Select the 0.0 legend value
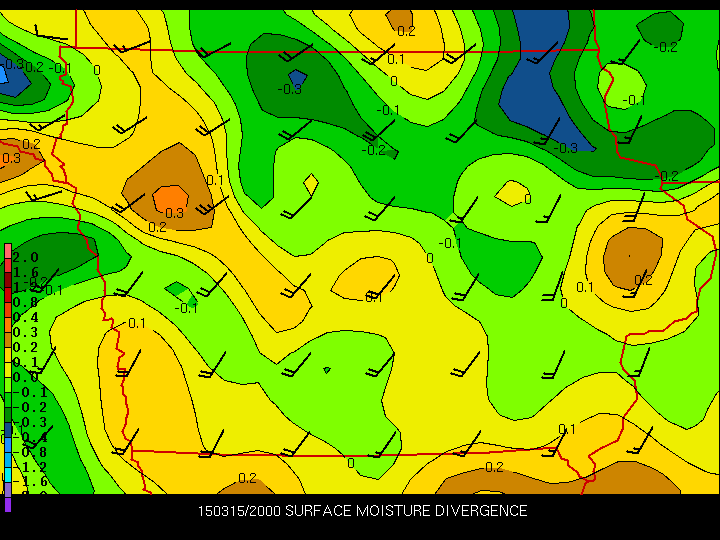Image resolution: width=720 pixels, height=540 pixels. pyautogui.click(x=25, y=377)
